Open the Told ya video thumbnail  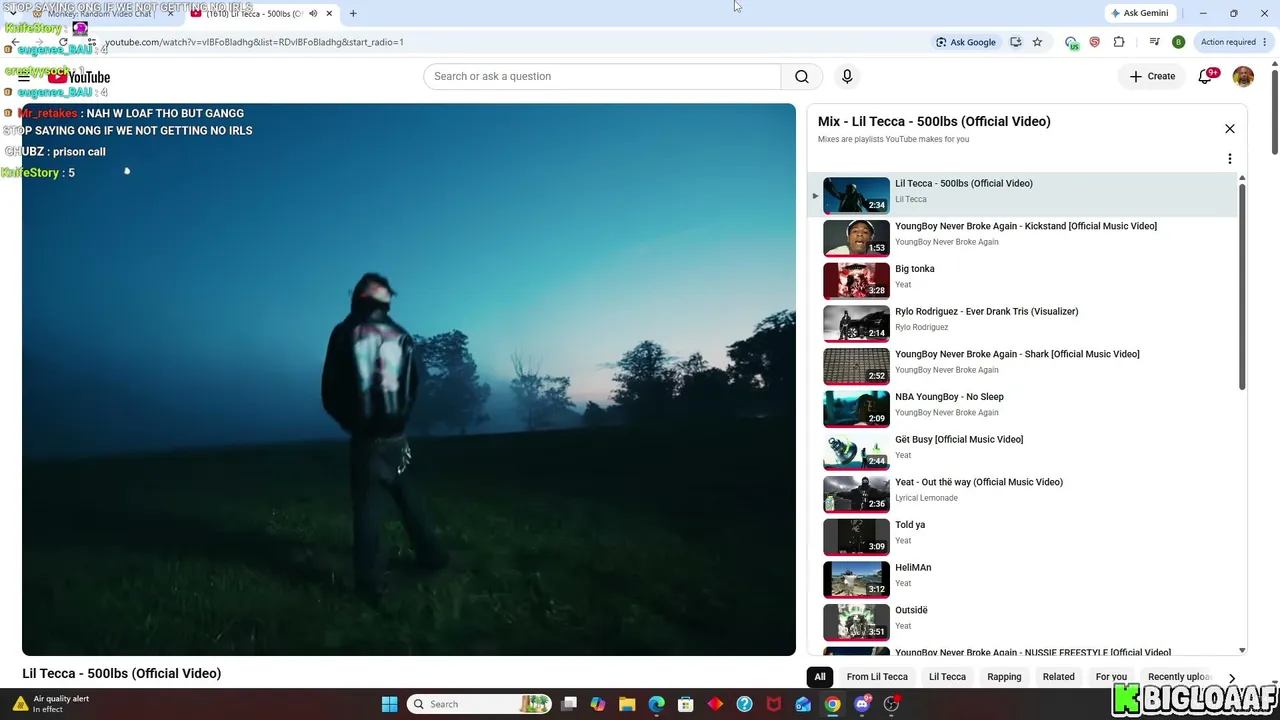pos(856,537)
